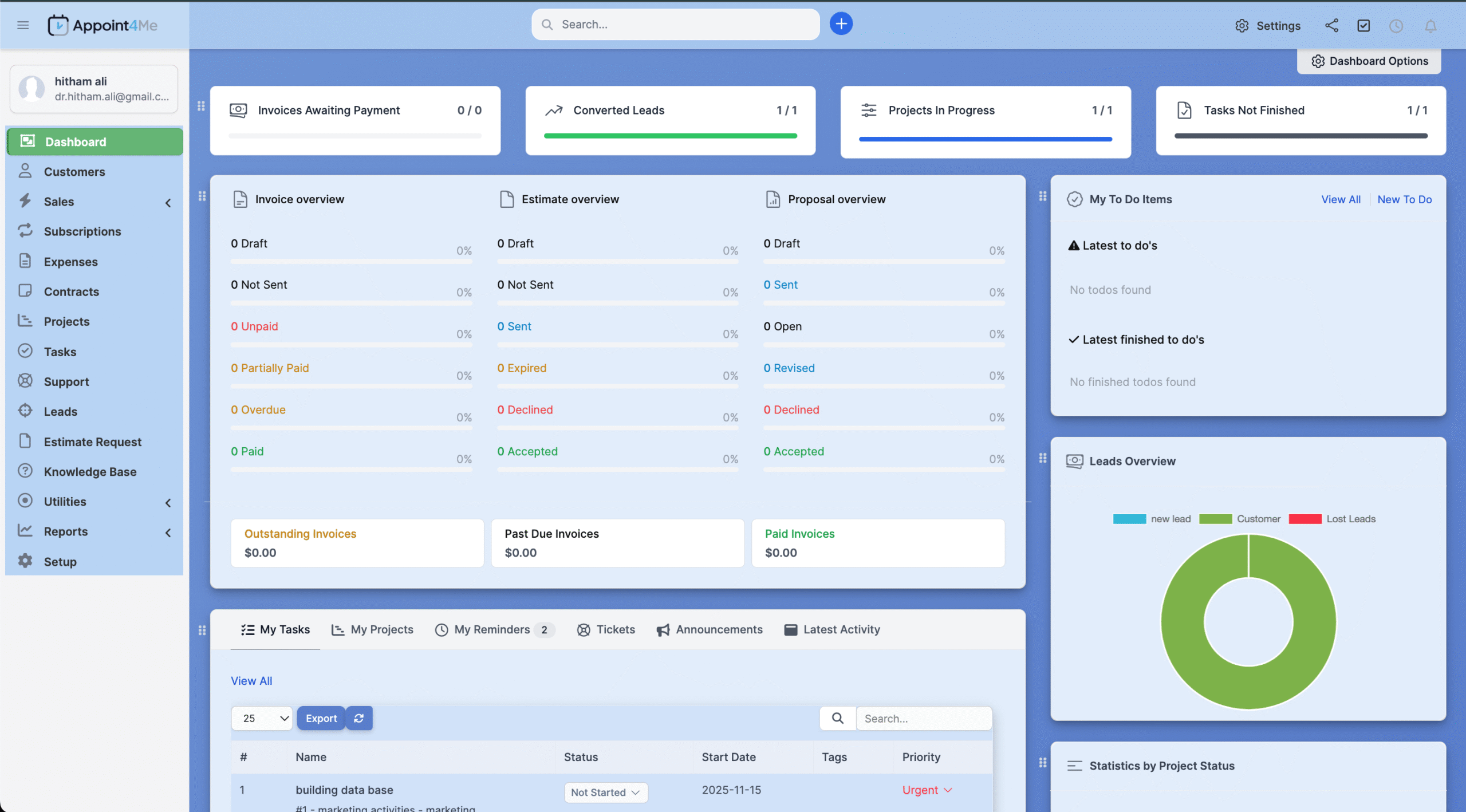The height and width of the screenshot is (812, 1466).
Task: Open the share icon in top bar
Action: pyautogui.click(x=1331, y=25)
